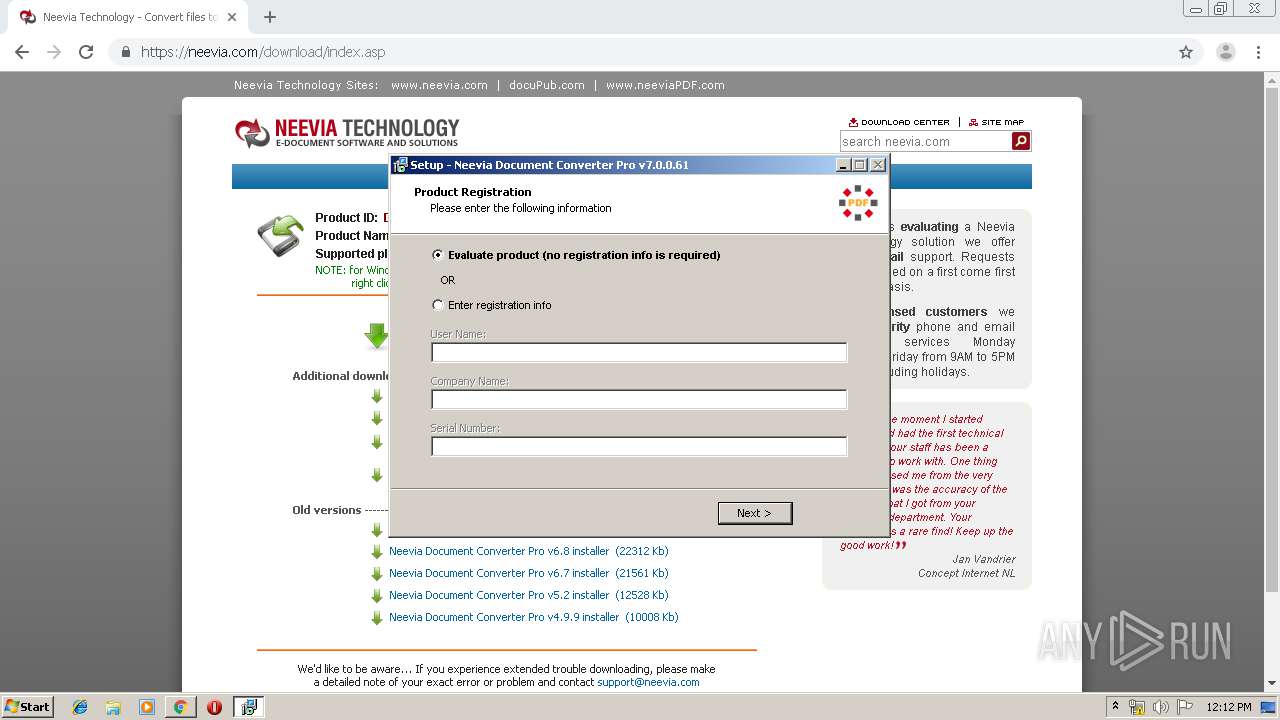Show hidden system tray icons
The image size is (1280, 720).
pos(1115,707)
